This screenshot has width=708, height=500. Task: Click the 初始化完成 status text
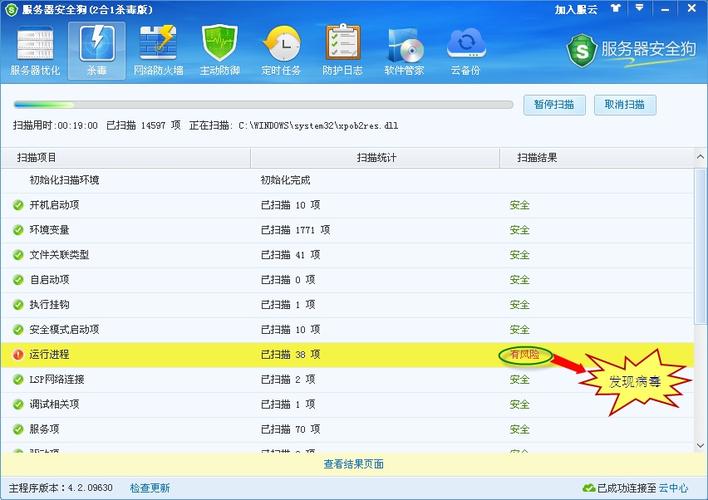point(285,180)
